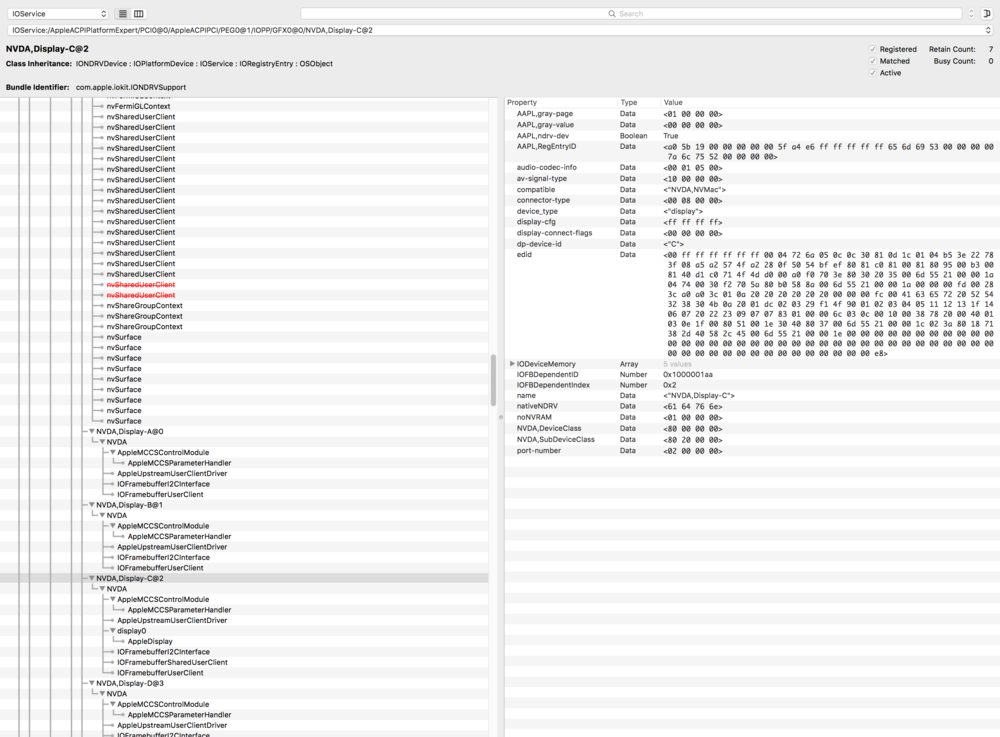The width and height of the screenshot is (1000, 737).
Task: Select the AAPL,gray-page property row
Action: coord(752,113)
